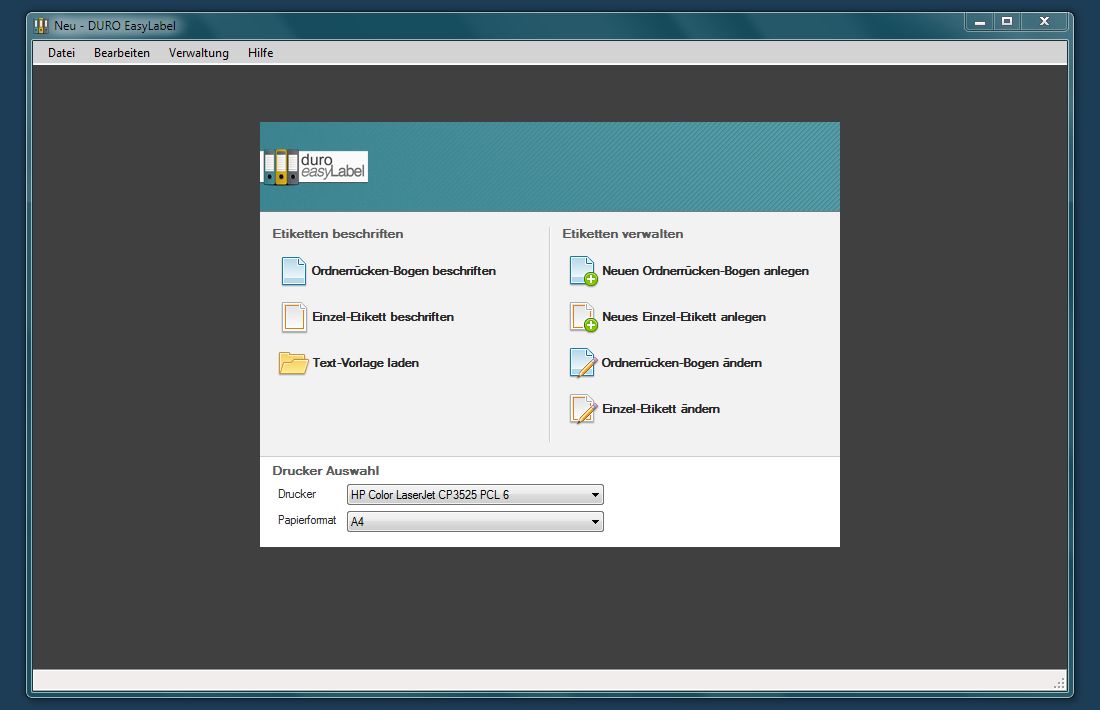The width and height of the screenshot is (1100, 710).
Task: Open the Drucker printer dropdown
Action: (475, 495)
